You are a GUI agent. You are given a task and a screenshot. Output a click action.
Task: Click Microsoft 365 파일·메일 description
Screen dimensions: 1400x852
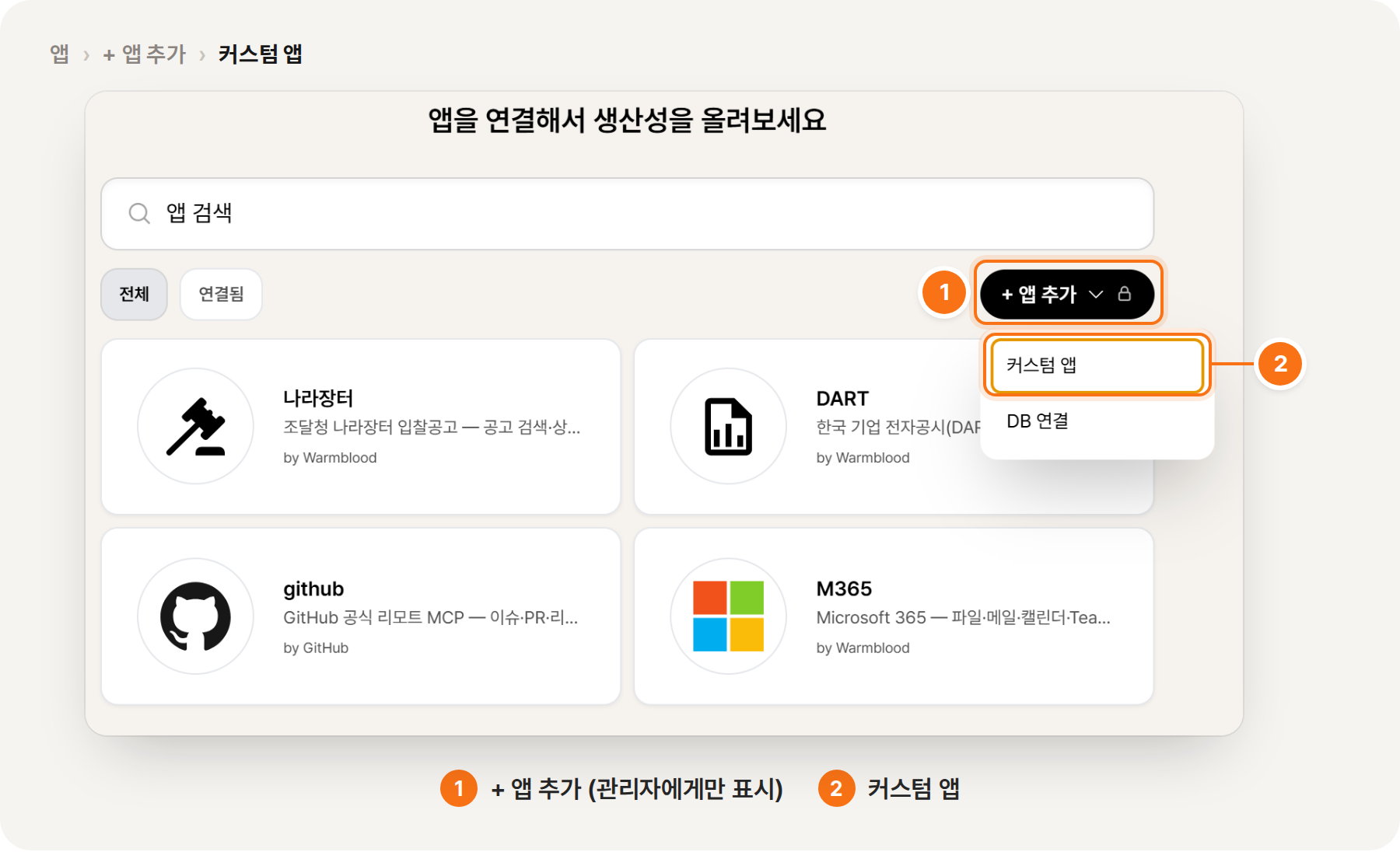(x=963, y=617)
